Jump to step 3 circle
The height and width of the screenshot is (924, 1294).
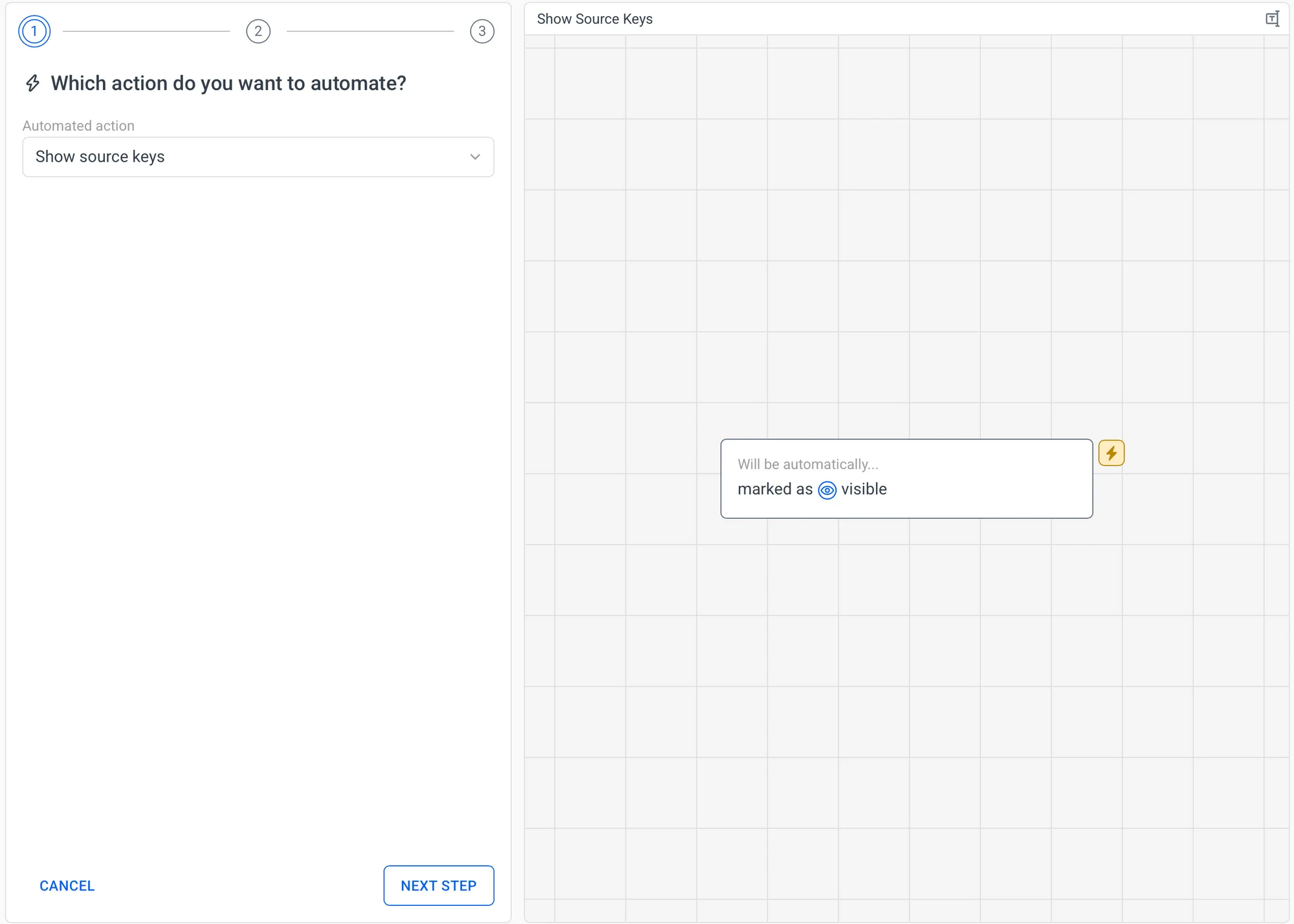click(x=482, y=31)
